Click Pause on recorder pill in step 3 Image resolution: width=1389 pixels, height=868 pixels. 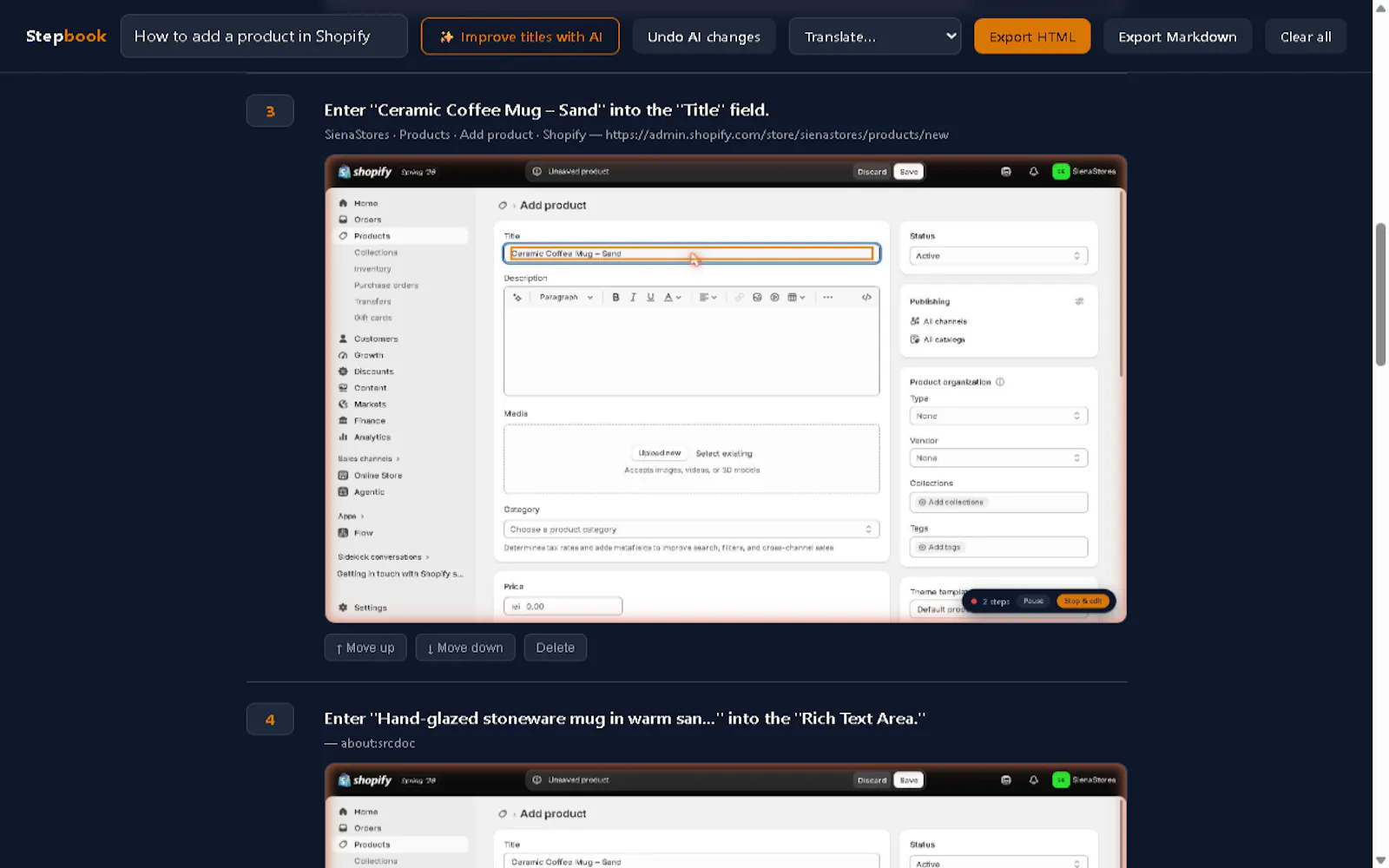1033,601
